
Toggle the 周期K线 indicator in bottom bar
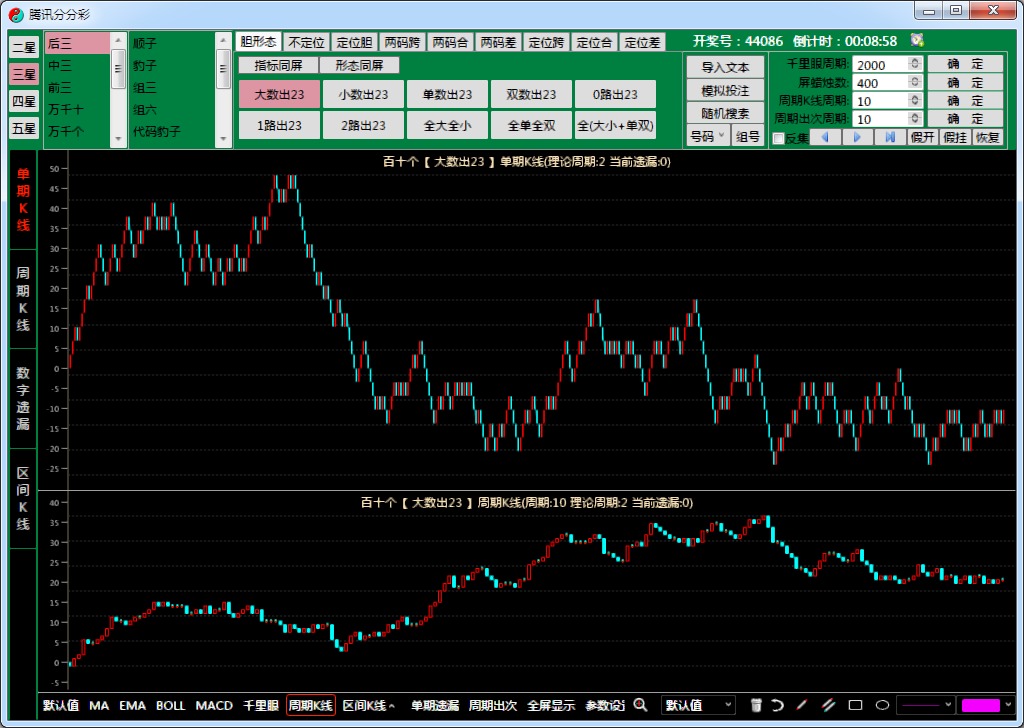310,705
